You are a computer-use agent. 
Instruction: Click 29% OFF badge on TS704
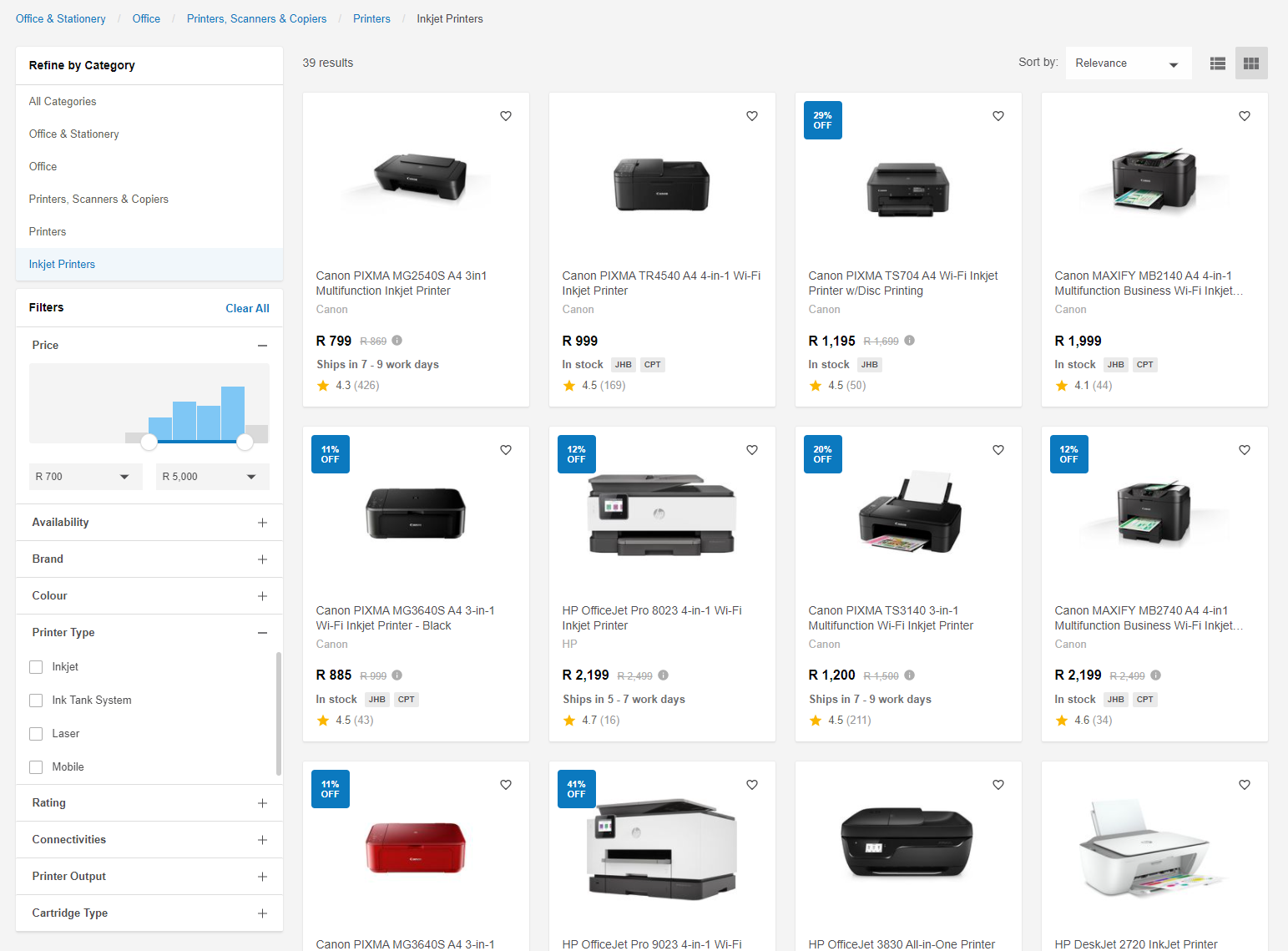823,120
